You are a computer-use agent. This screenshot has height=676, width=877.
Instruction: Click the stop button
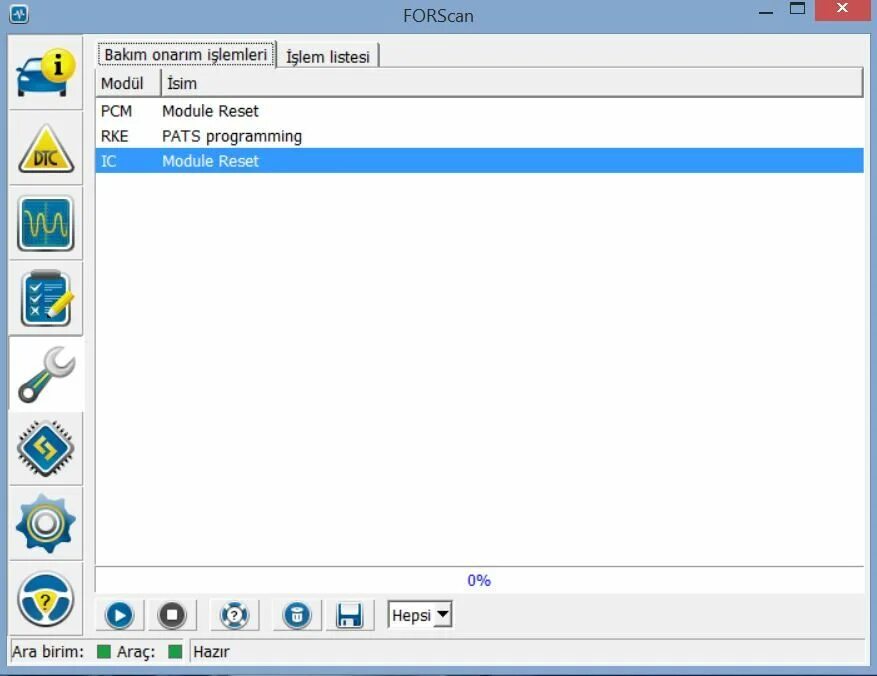(x=172, y=615)
